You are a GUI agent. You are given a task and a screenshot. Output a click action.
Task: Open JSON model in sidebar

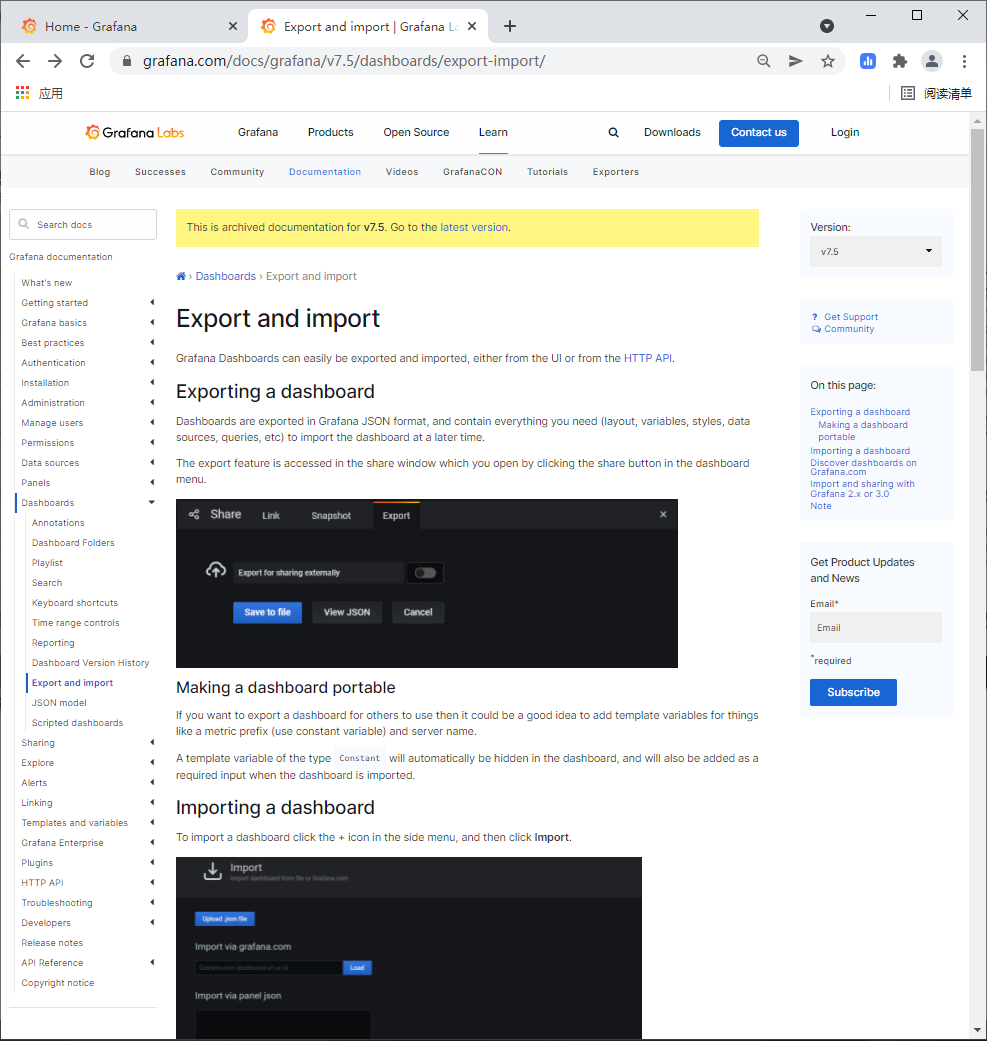[x=59, y=702]
